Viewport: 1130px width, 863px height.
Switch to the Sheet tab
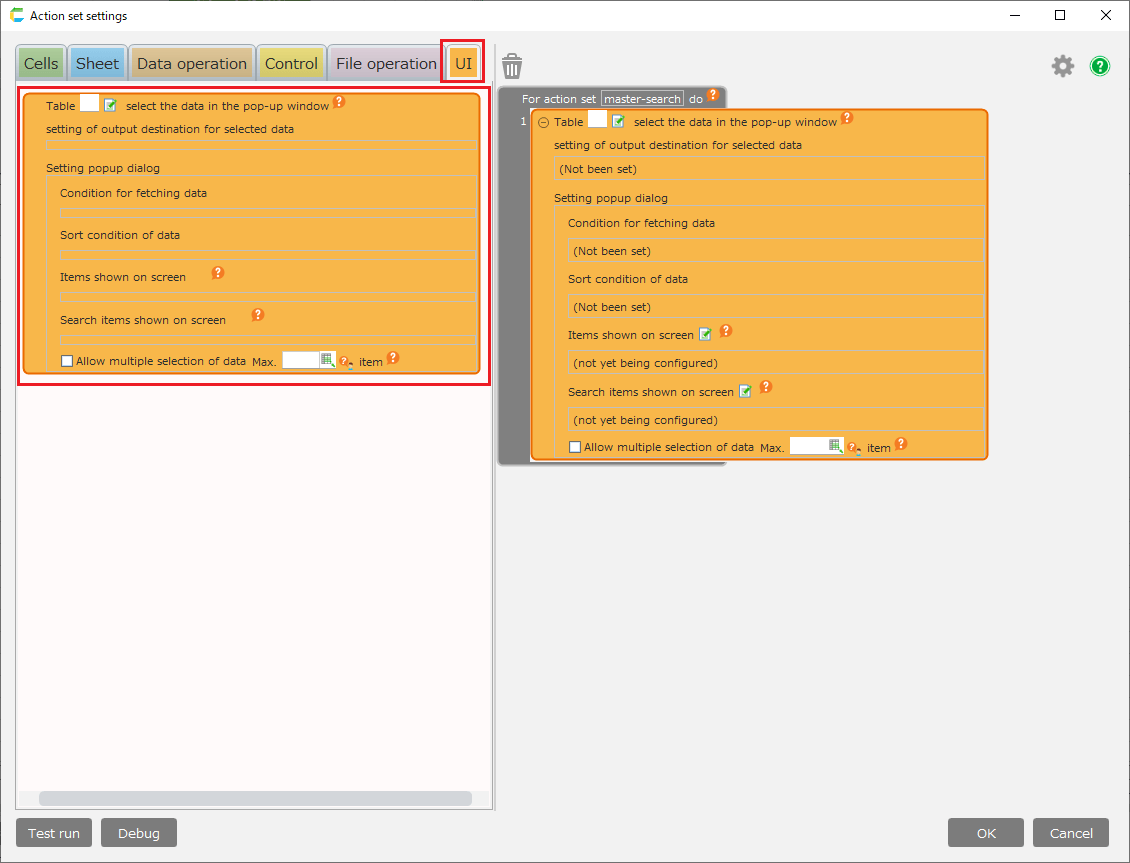(x=97, y=62)
